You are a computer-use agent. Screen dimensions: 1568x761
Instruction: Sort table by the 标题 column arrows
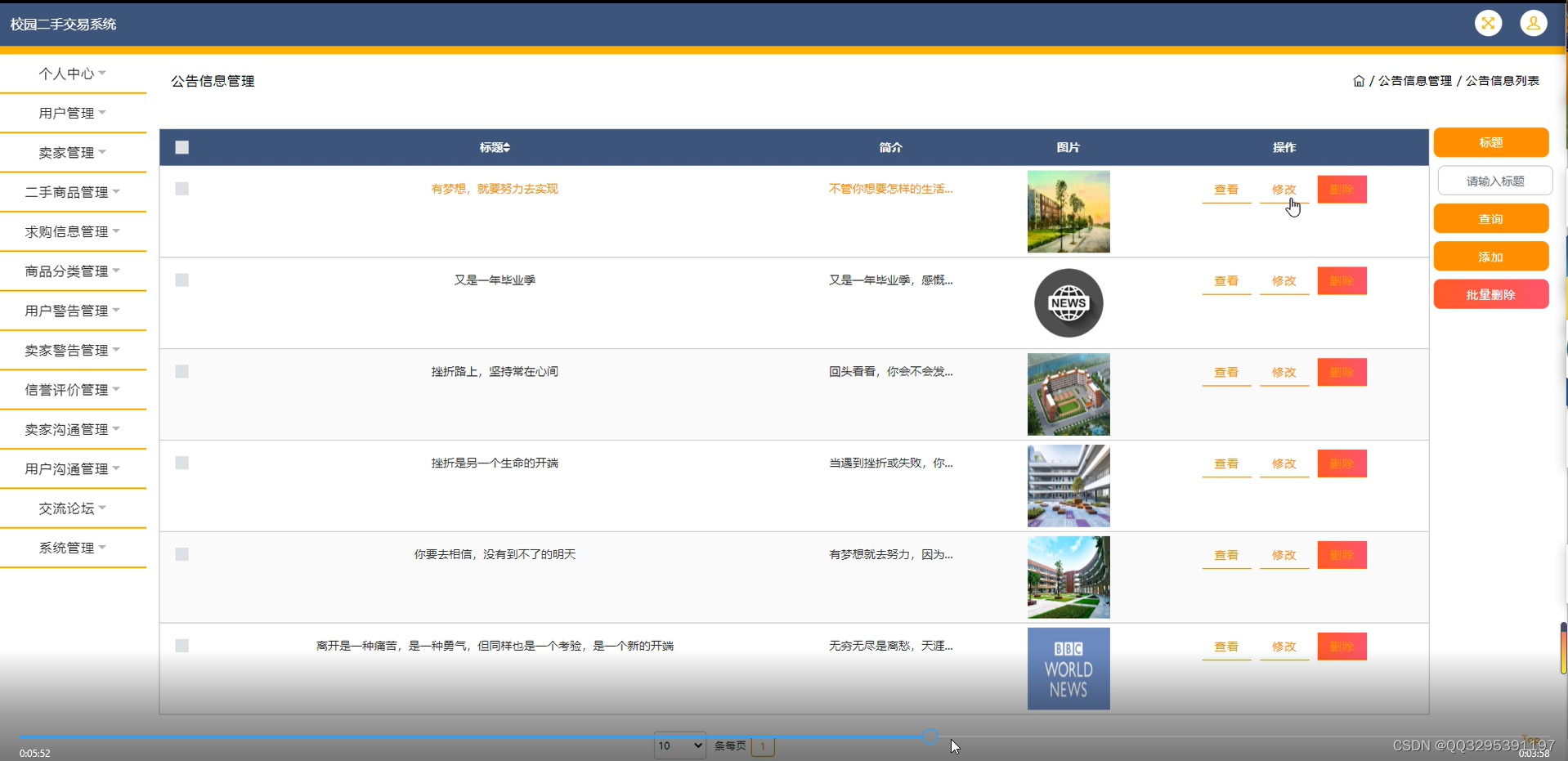pos(507,147)
